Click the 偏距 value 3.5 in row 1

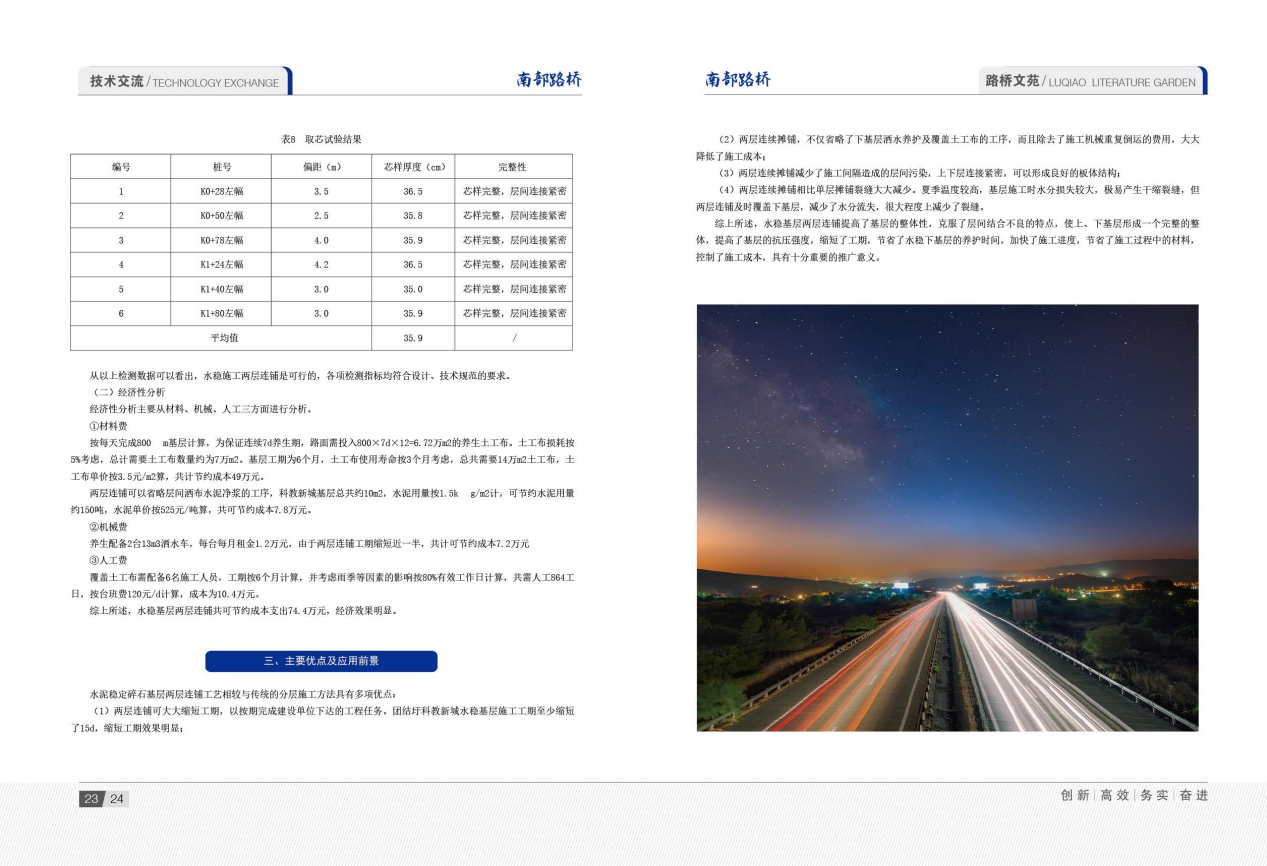[x=321, y=191]
